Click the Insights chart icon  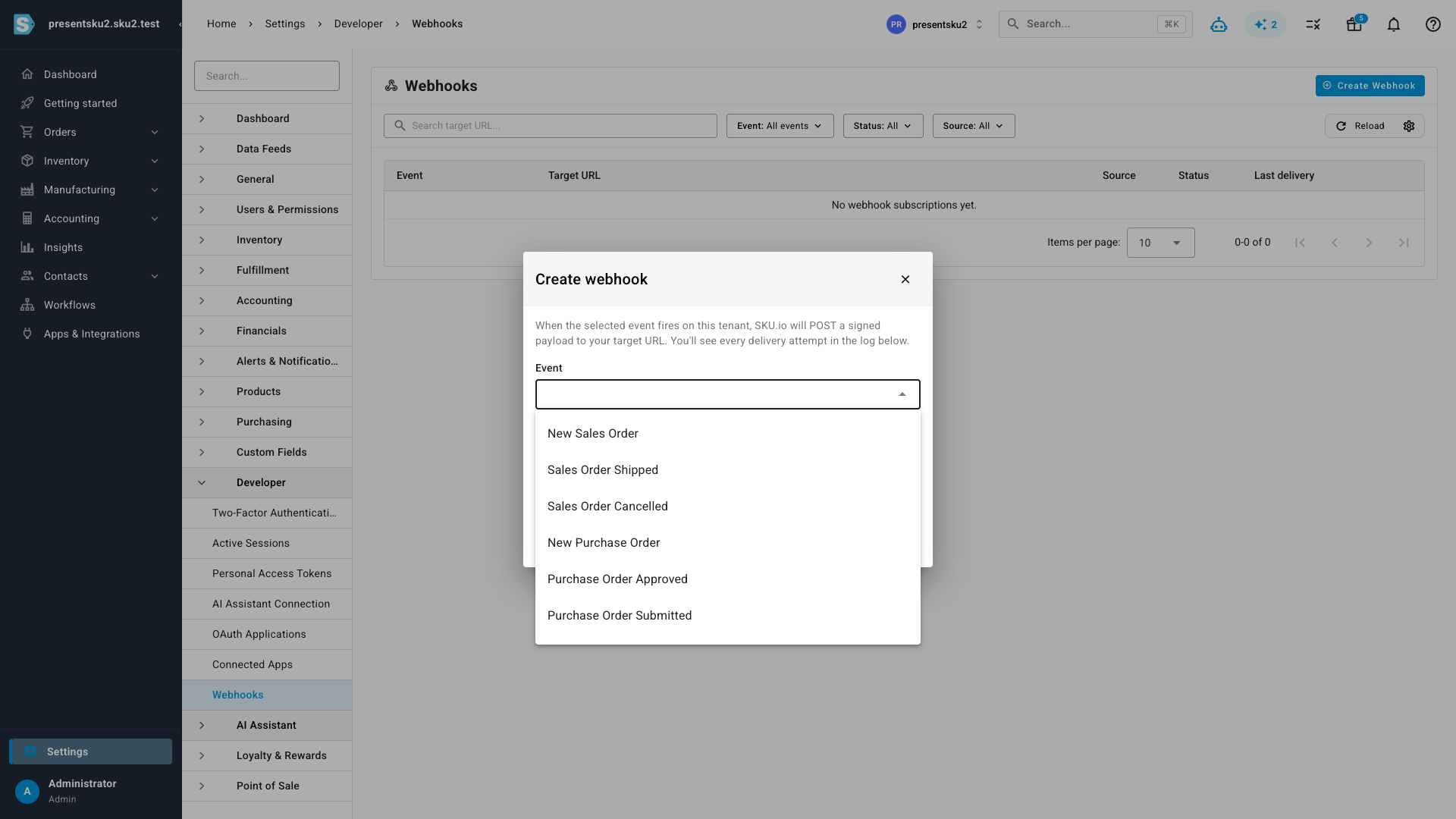coord(27,247)
